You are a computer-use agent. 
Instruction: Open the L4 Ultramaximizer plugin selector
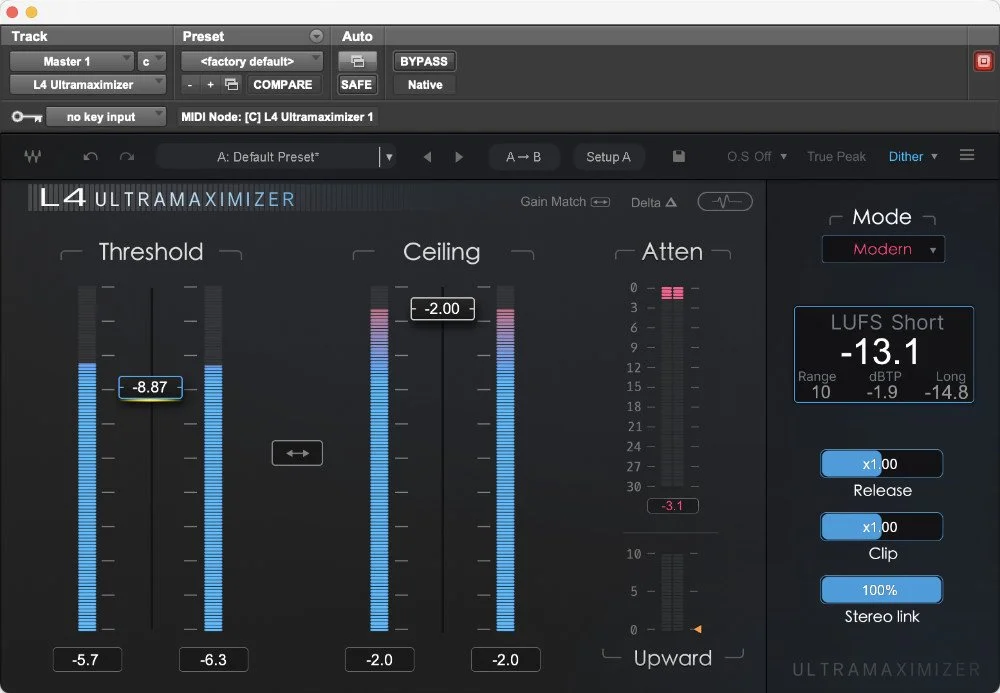[87, 84]
